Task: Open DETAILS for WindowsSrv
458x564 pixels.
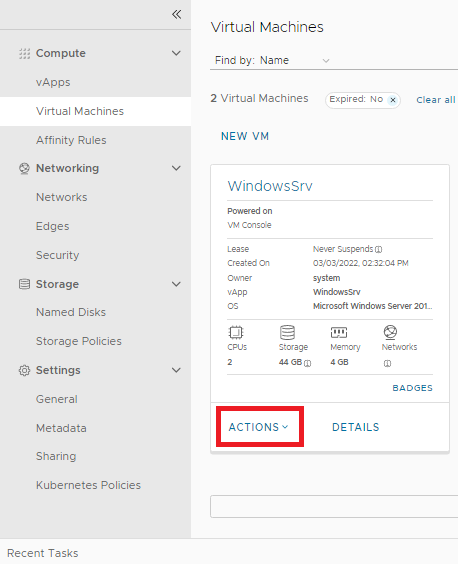Action: point(355,427)
